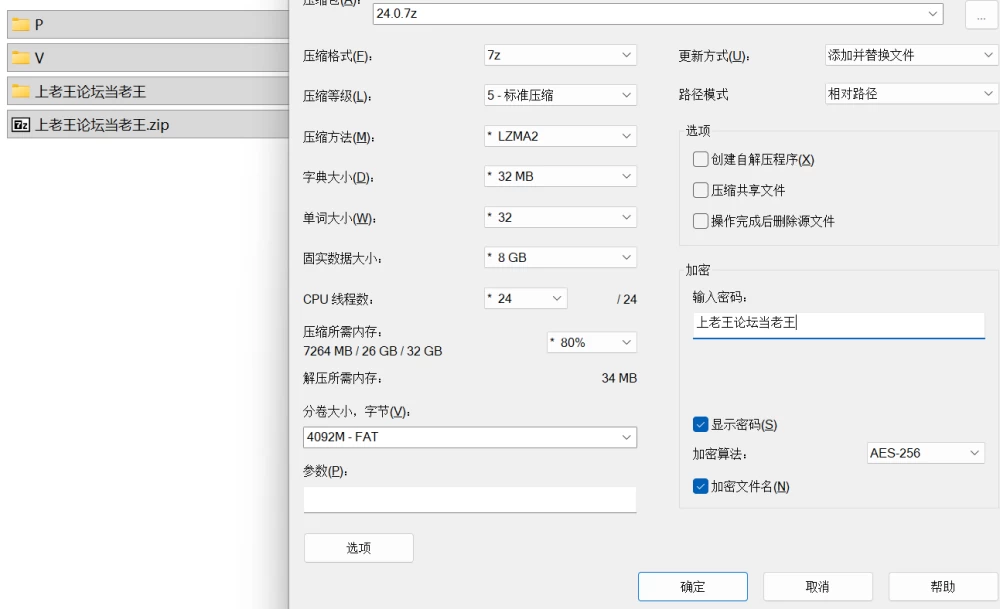
Task: Open the 单词大小 dropdown
Action: click(x=560, y=217)
